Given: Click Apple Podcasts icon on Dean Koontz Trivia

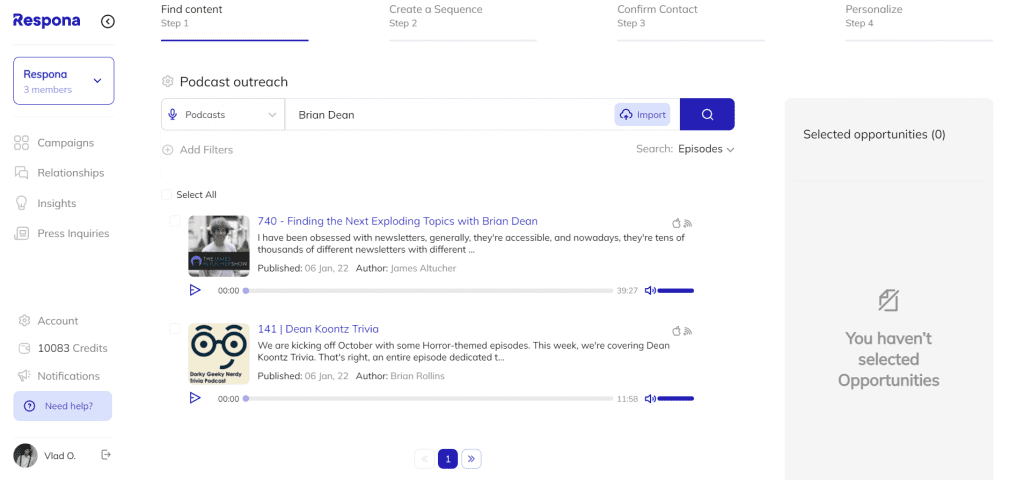Looking at the screenshot, I should coord(676,330).
